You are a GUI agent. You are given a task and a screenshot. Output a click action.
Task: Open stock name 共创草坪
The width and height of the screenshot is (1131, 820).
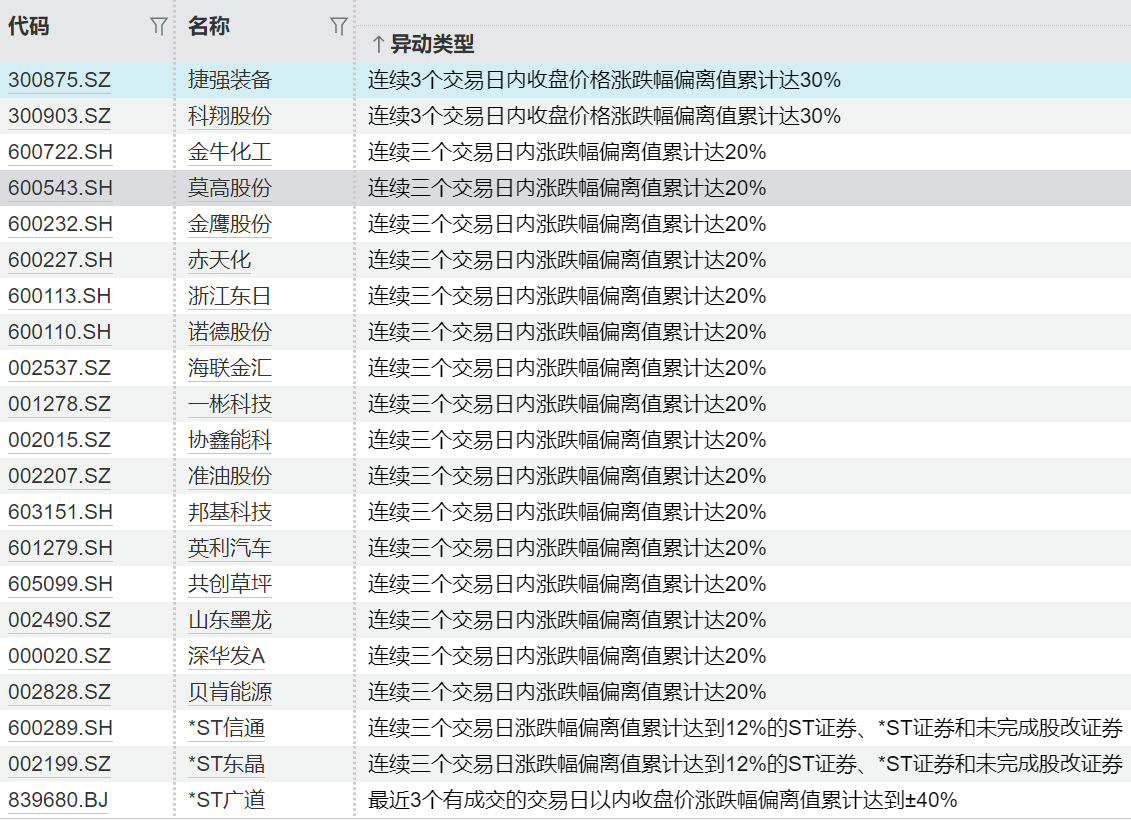229,585
